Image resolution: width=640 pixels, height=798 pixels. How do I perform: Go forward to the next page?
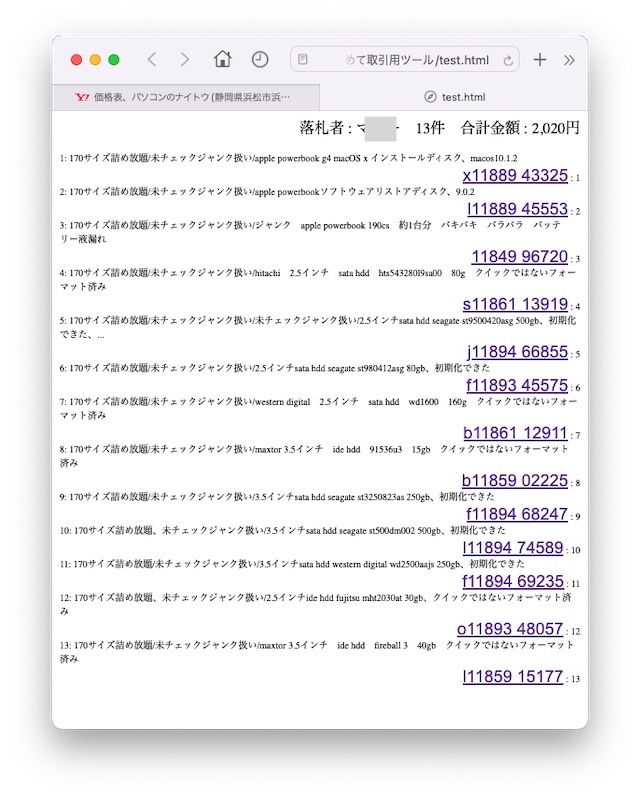(x=184, y=60)
